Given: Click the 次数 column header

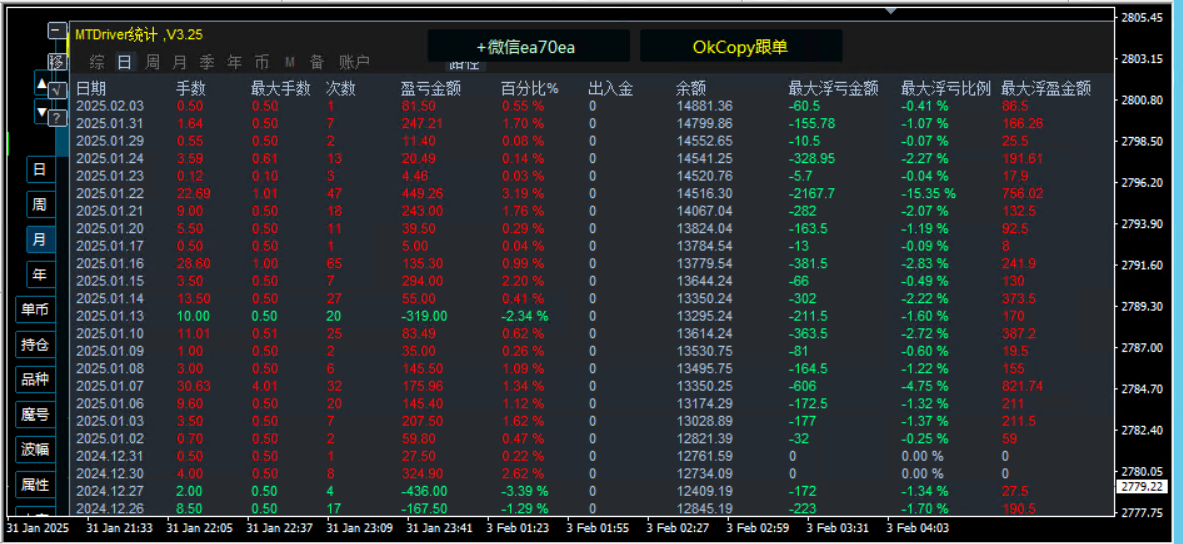Looking at the screenshot, I should [340, 89].
